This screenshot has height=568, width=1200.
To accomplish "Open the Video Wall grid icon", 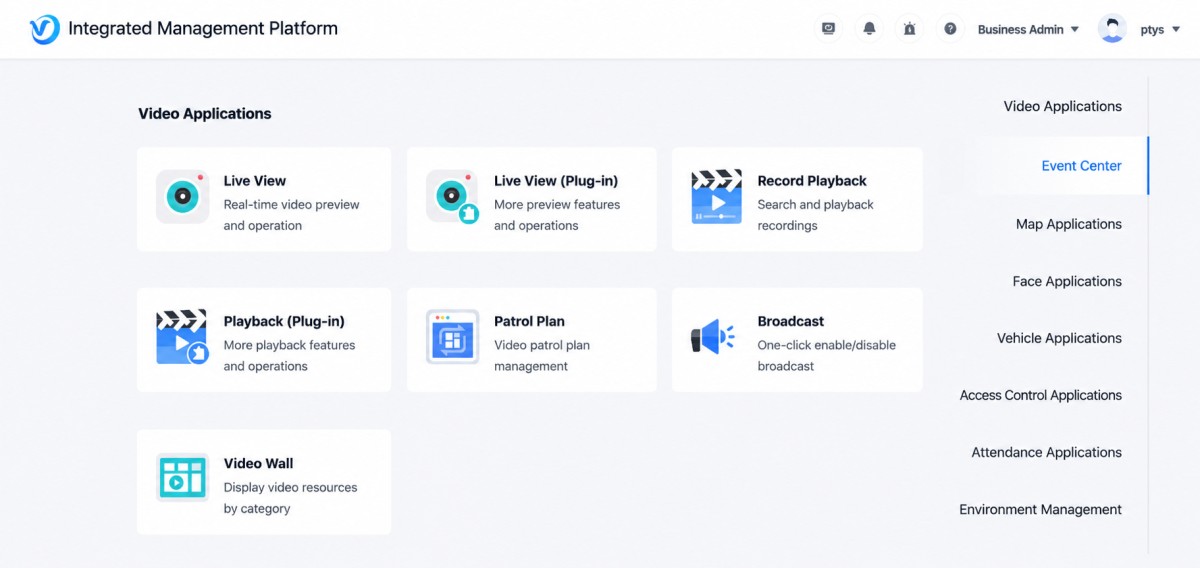I will [182, 478].
